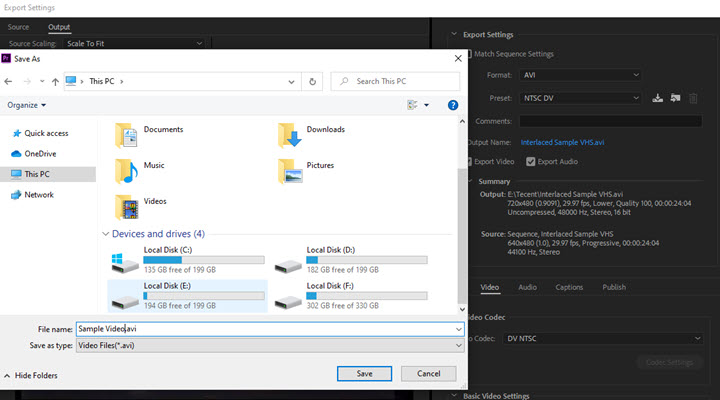Switch to the Source tab in Export Settings

tap(18, 27)
